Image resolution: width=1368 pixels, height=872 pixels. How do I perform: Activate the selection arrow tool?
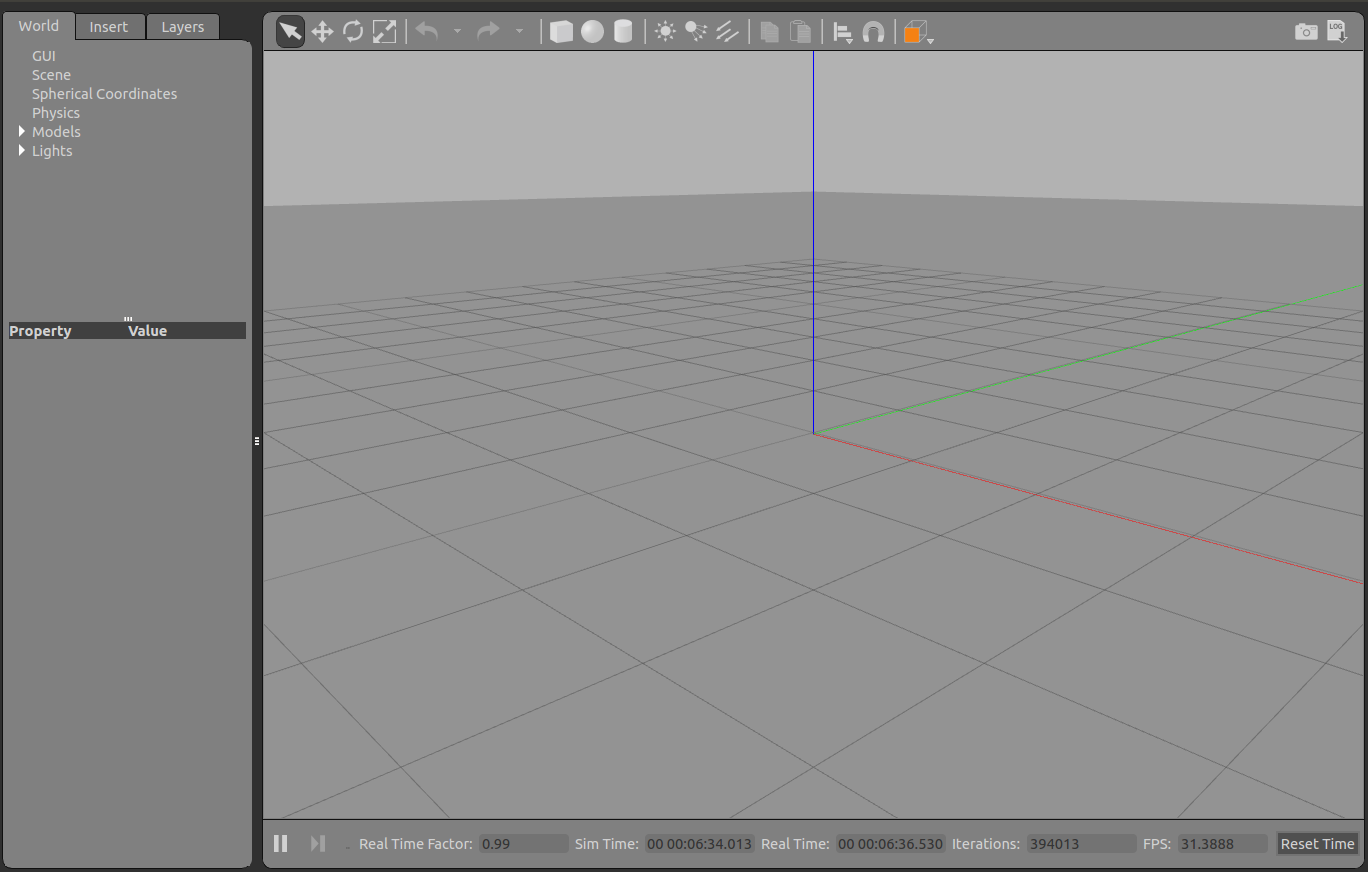(x=290, y=32)
